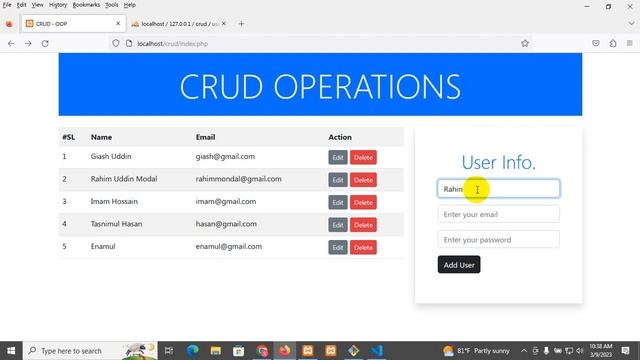Select the email giash@gmail.com
The width and height of the screenshot is (640, 360).
point(225,156)
